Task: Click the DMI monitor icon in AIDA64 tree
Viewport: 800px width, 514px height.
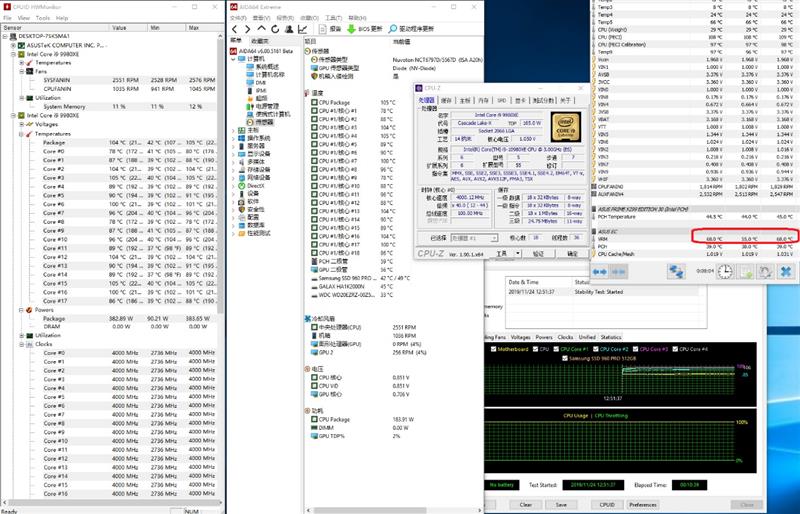Action: 250,83
